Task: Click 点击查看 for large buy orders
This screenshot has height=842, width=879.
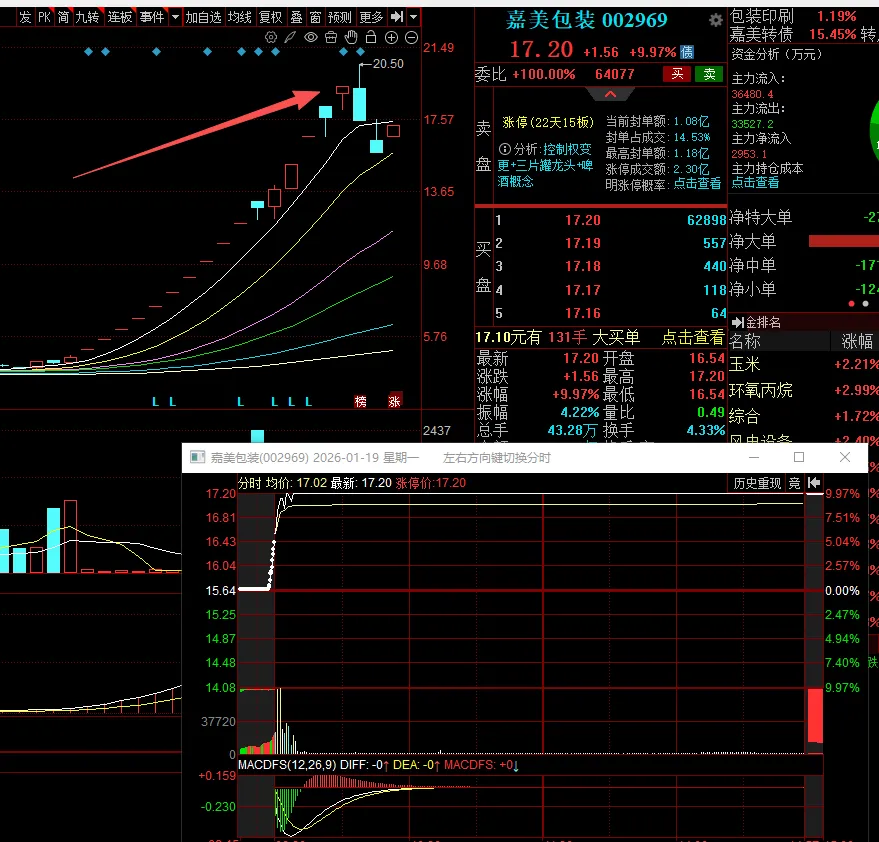Action: [693, 337]
